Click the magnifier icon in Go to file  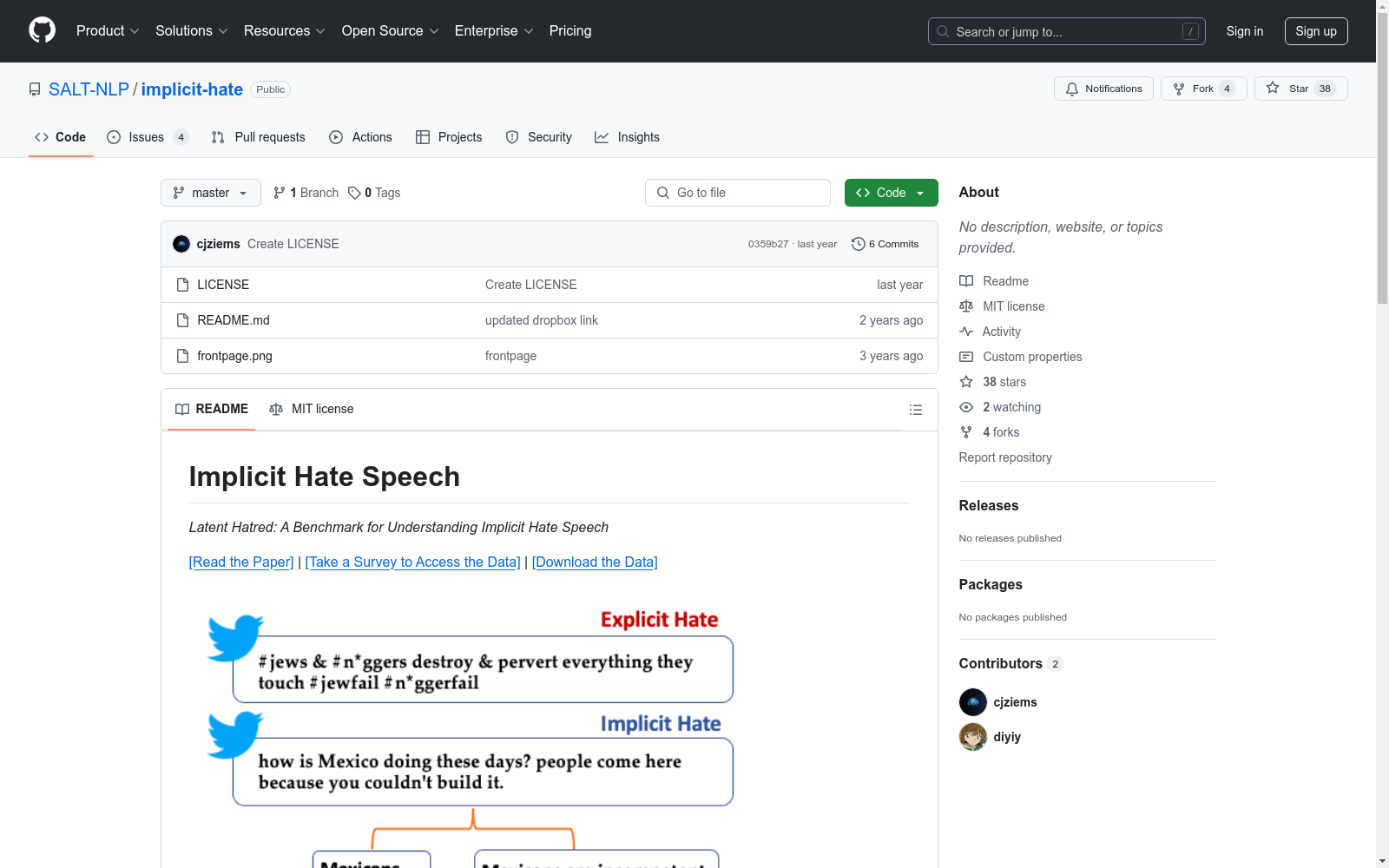coord(663,193)
